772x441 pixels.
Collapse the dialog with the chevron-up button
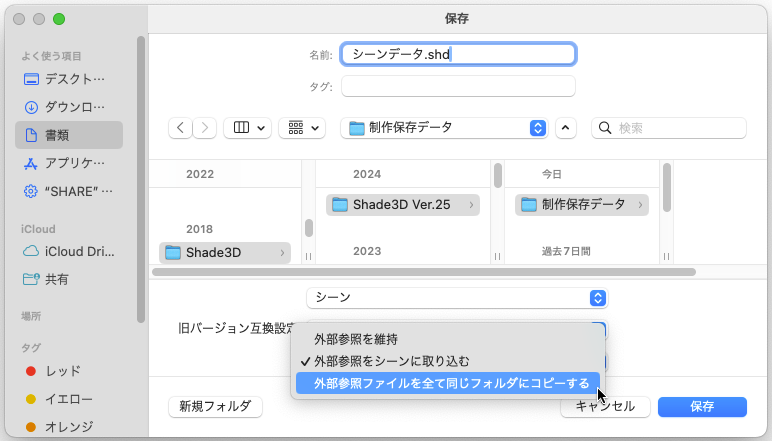(566, 128)
